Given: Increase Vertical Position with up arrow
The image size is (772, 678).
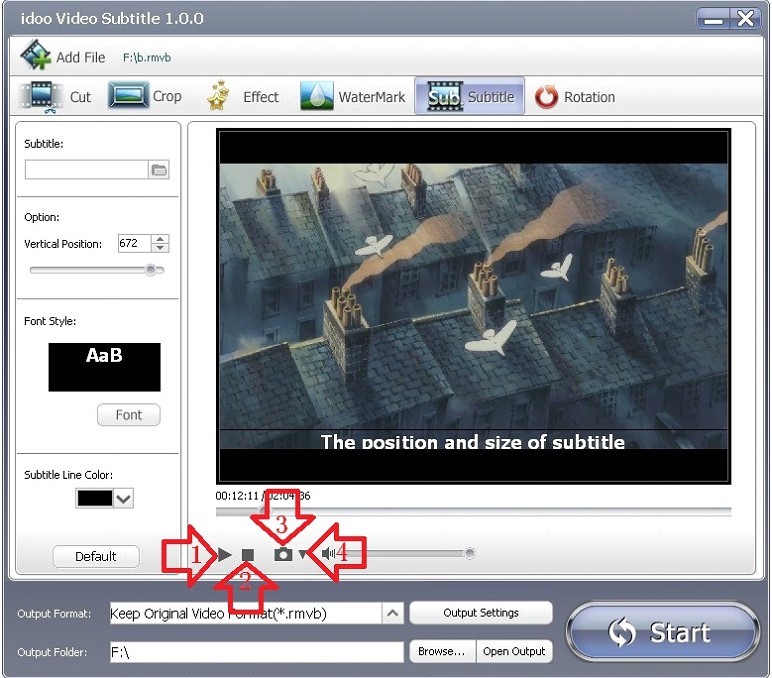Looking at the screenshot, I should point(160,239).
